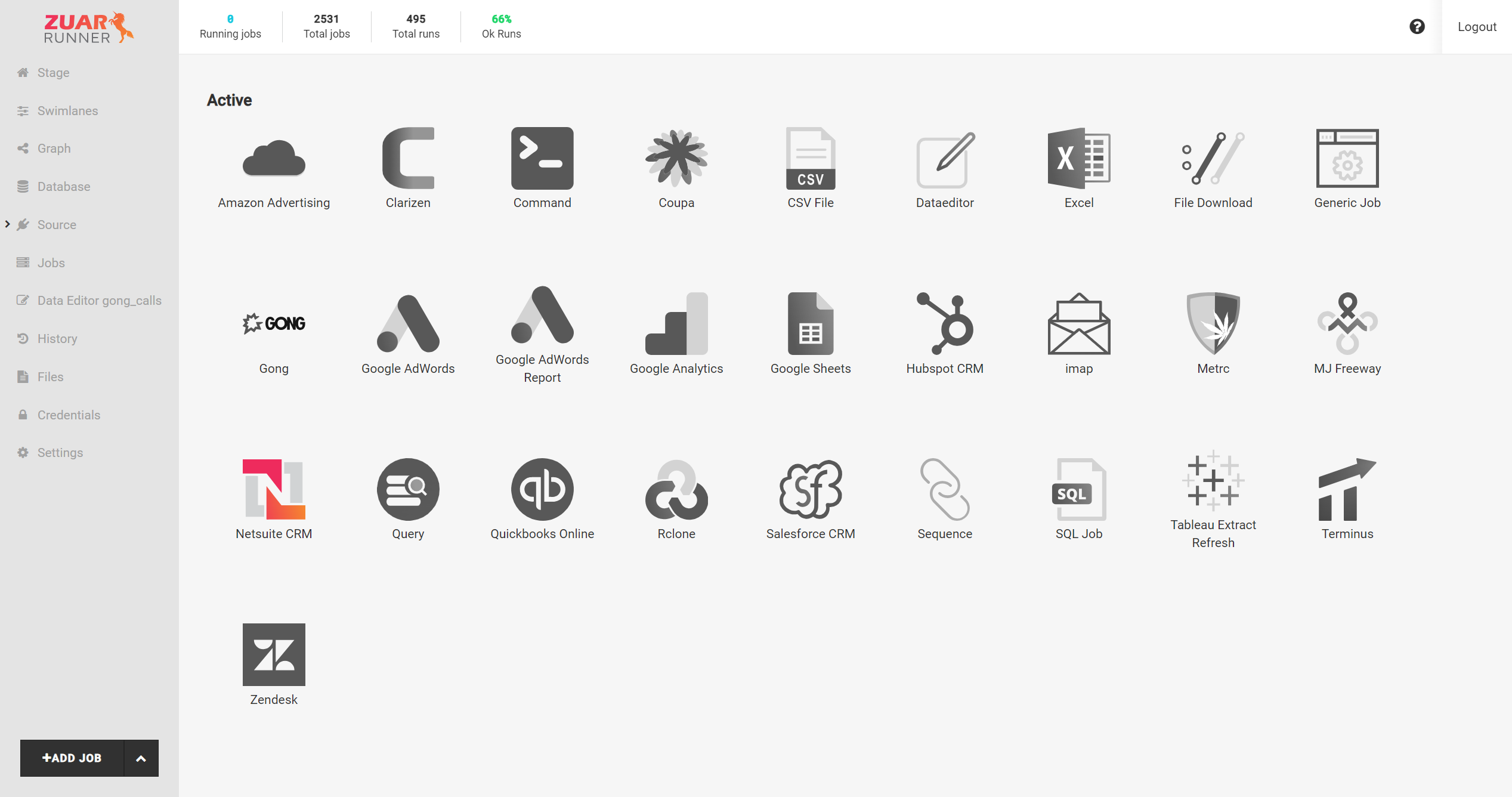Open the help question mark
The height and width of the screenshot is (797, 1512).
pyautogui.click(x=1418, y=26)
